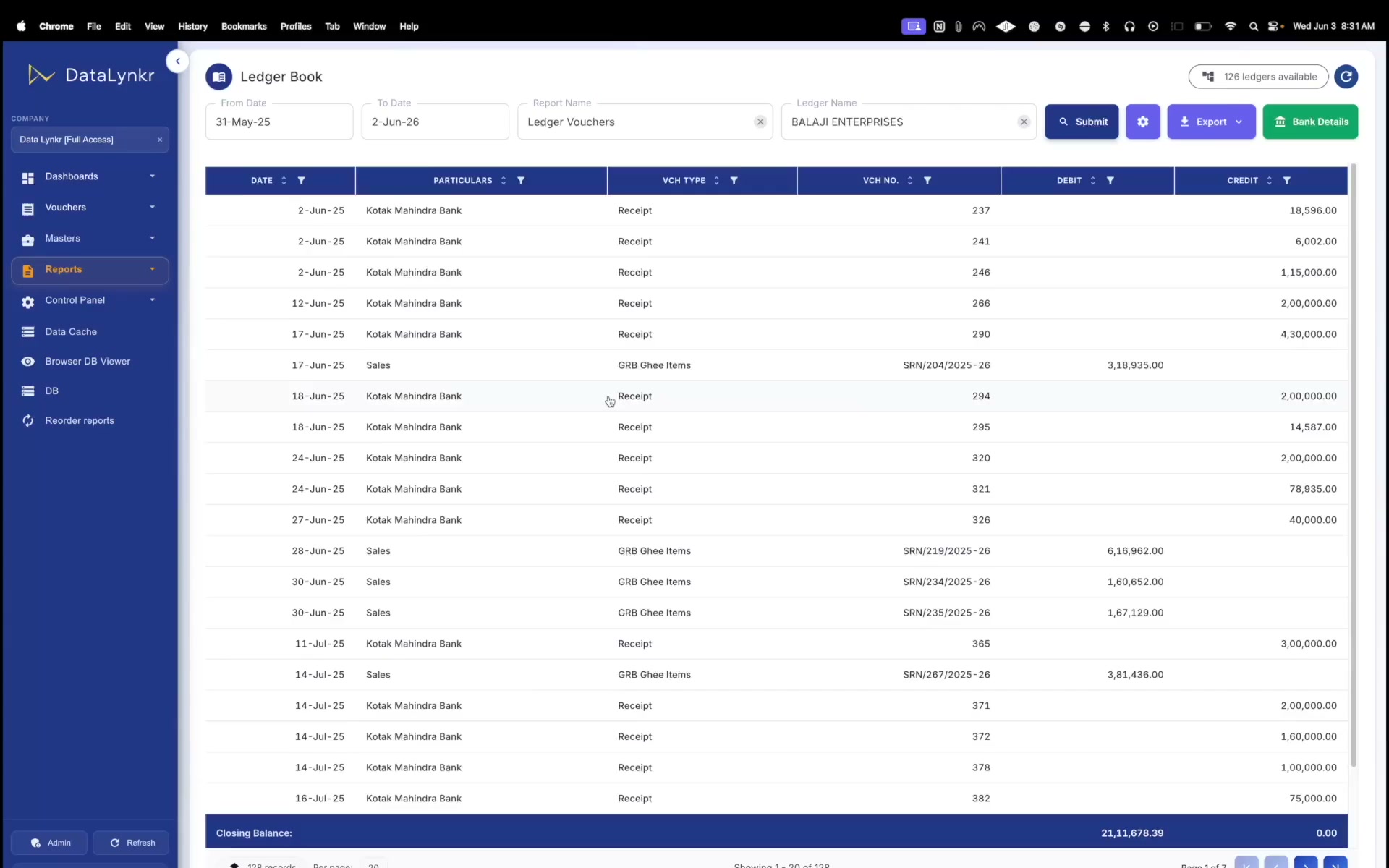Open the company selector dropdown

(90, 140)
